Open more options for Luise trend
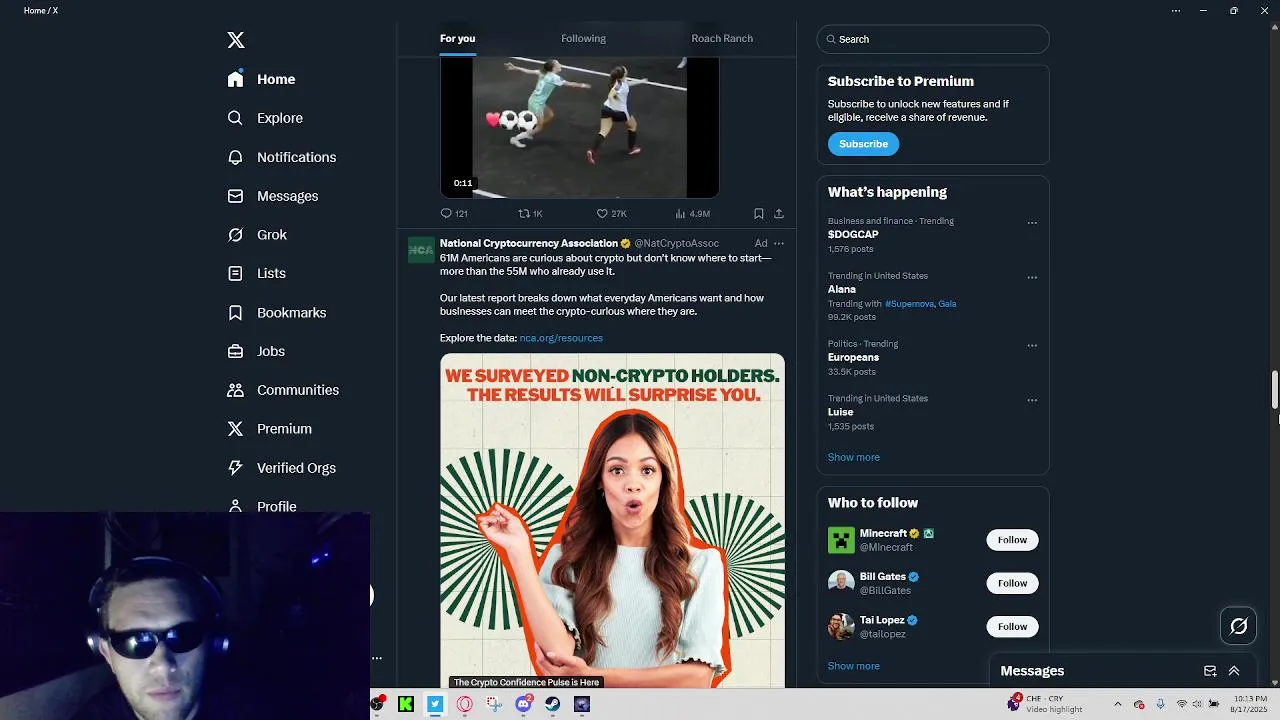 (1032, 400)
